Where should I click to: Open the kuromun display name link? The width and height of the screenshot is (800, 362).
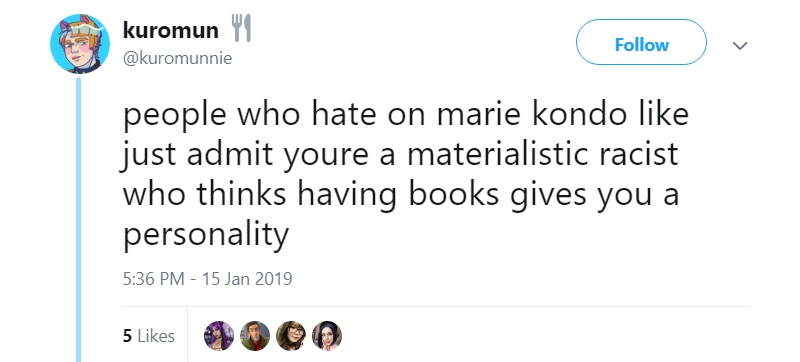[x=171, y=31]
